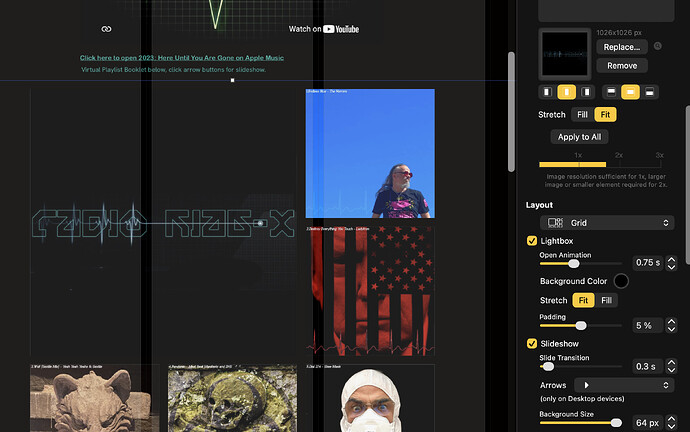This screenshot has width=690, height=432.
Task: Click the 0.75 s Open Animation field
Action: [647, 263]
